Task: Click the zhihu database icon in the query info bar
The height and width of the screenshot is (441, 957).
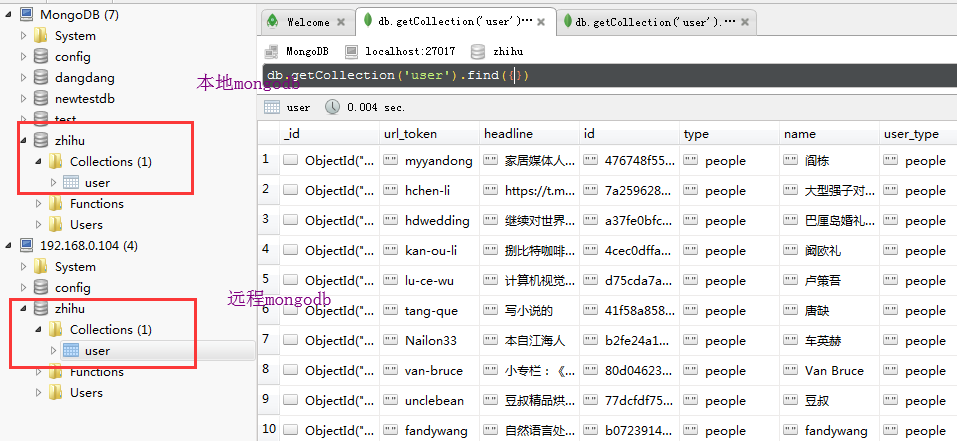Action: pyautogui.click(x=478, y=51)
